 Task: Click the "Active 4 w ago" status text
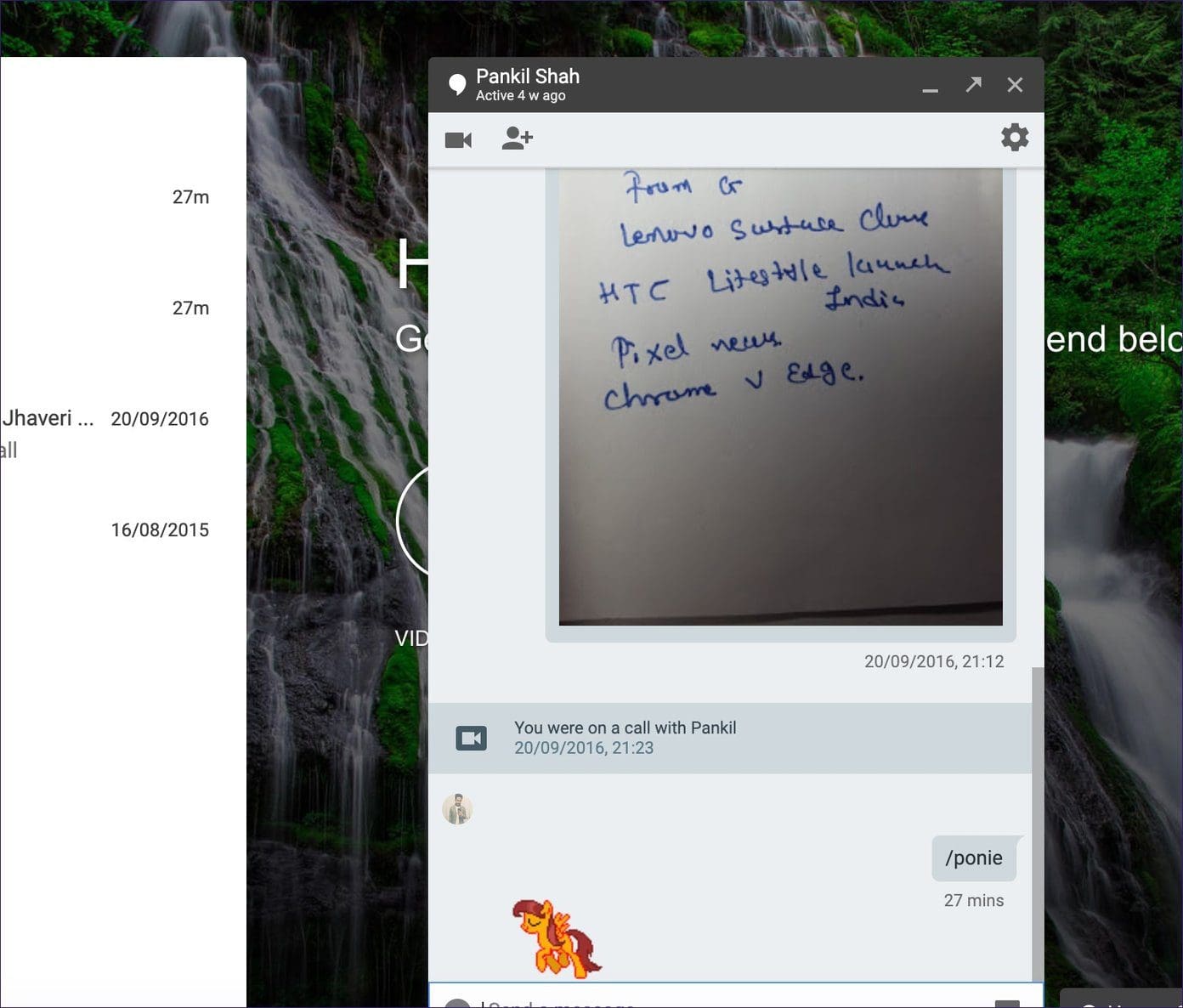[521, 96]
